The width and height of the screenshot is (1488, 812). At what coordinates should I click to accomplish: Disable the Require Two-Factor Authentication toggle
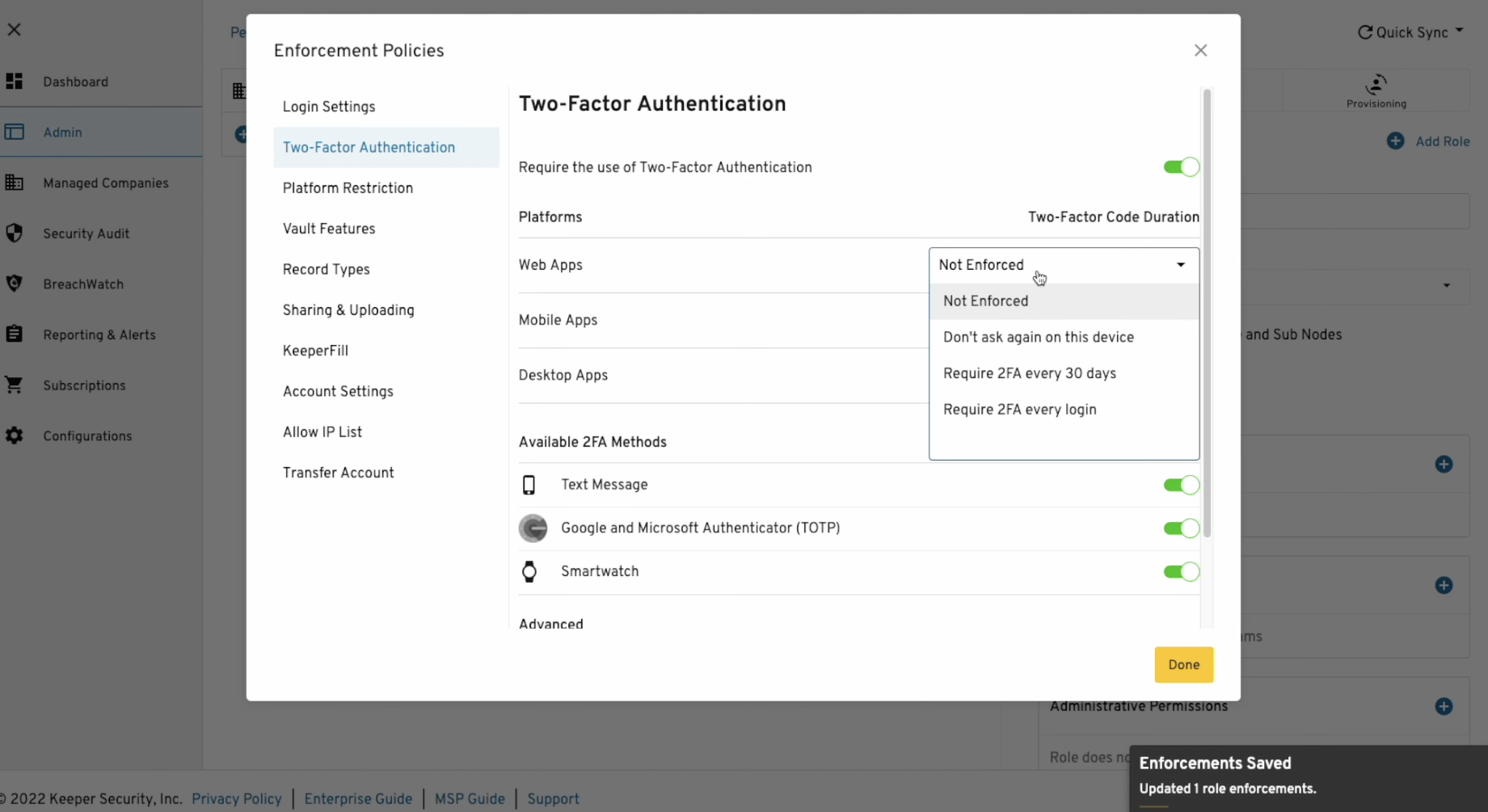pyautogui.click(x=1181, y=167)
